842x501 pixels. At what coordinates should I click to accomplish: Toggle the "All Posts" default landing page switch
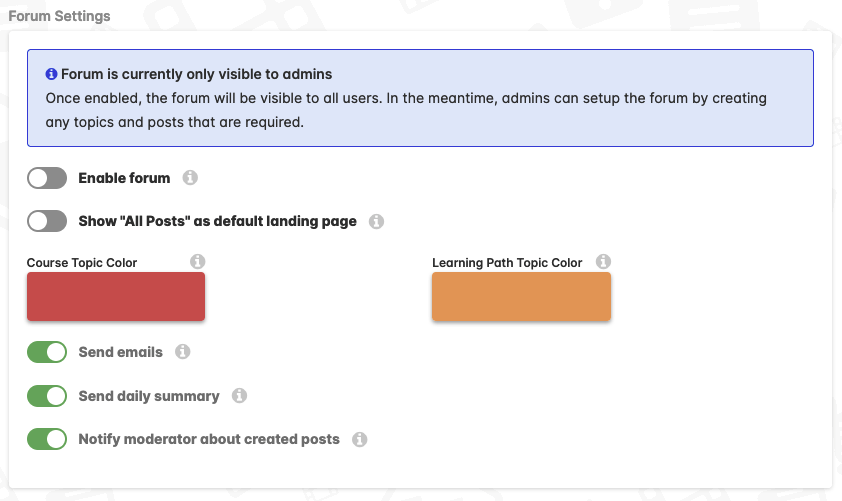(47, 221)
